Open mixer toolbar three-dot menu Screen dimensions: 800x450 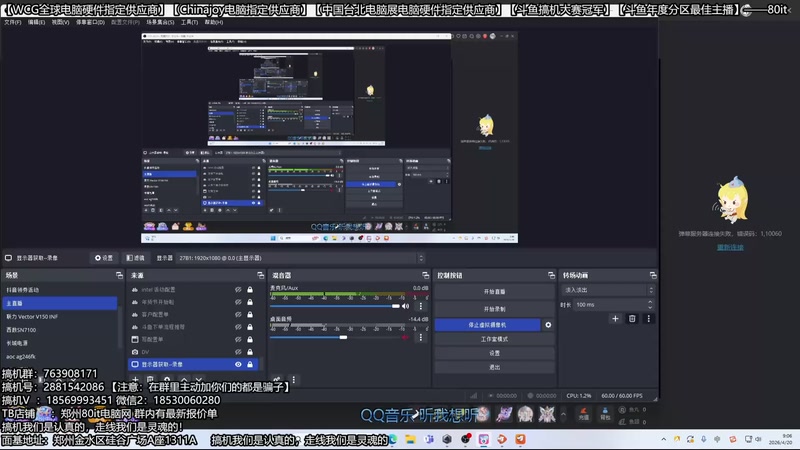tap(293, 380)
